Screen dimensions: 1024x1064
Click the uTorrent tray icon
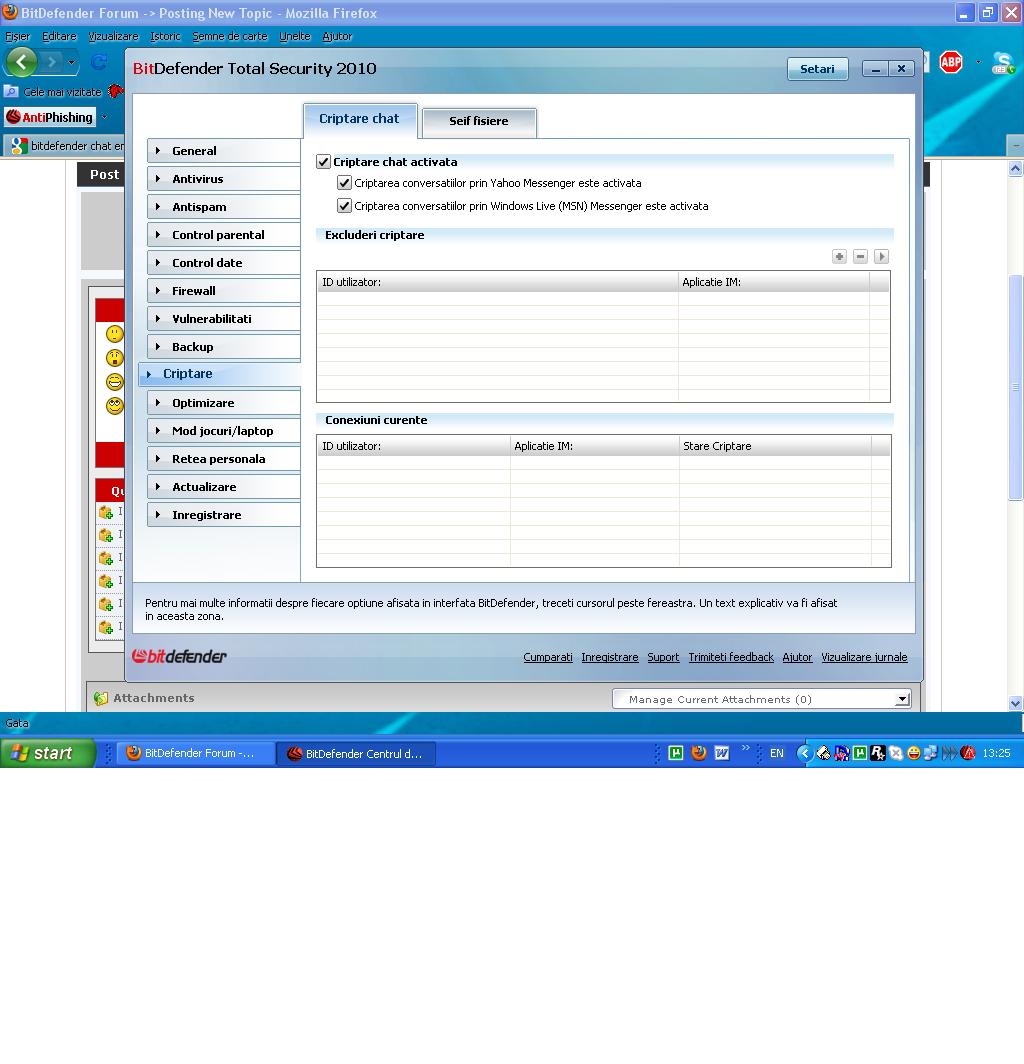[860, 753]
